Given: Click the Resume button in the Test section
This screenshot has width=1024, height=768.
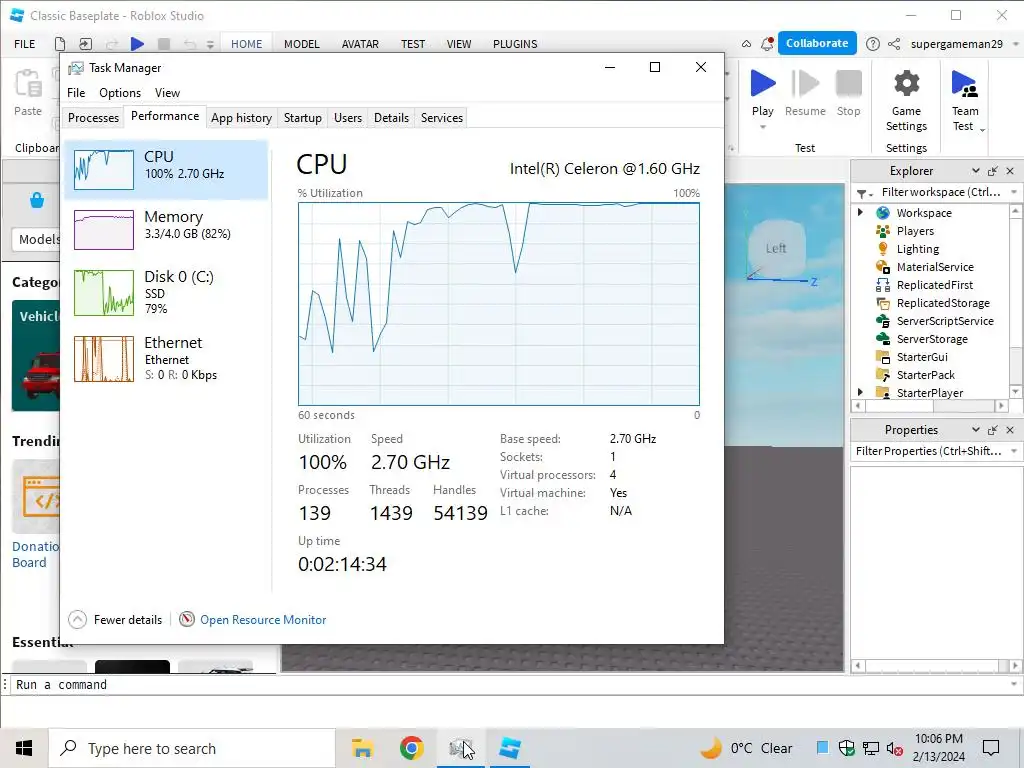Looking at the screenshot, I should [x=805, y=93].
